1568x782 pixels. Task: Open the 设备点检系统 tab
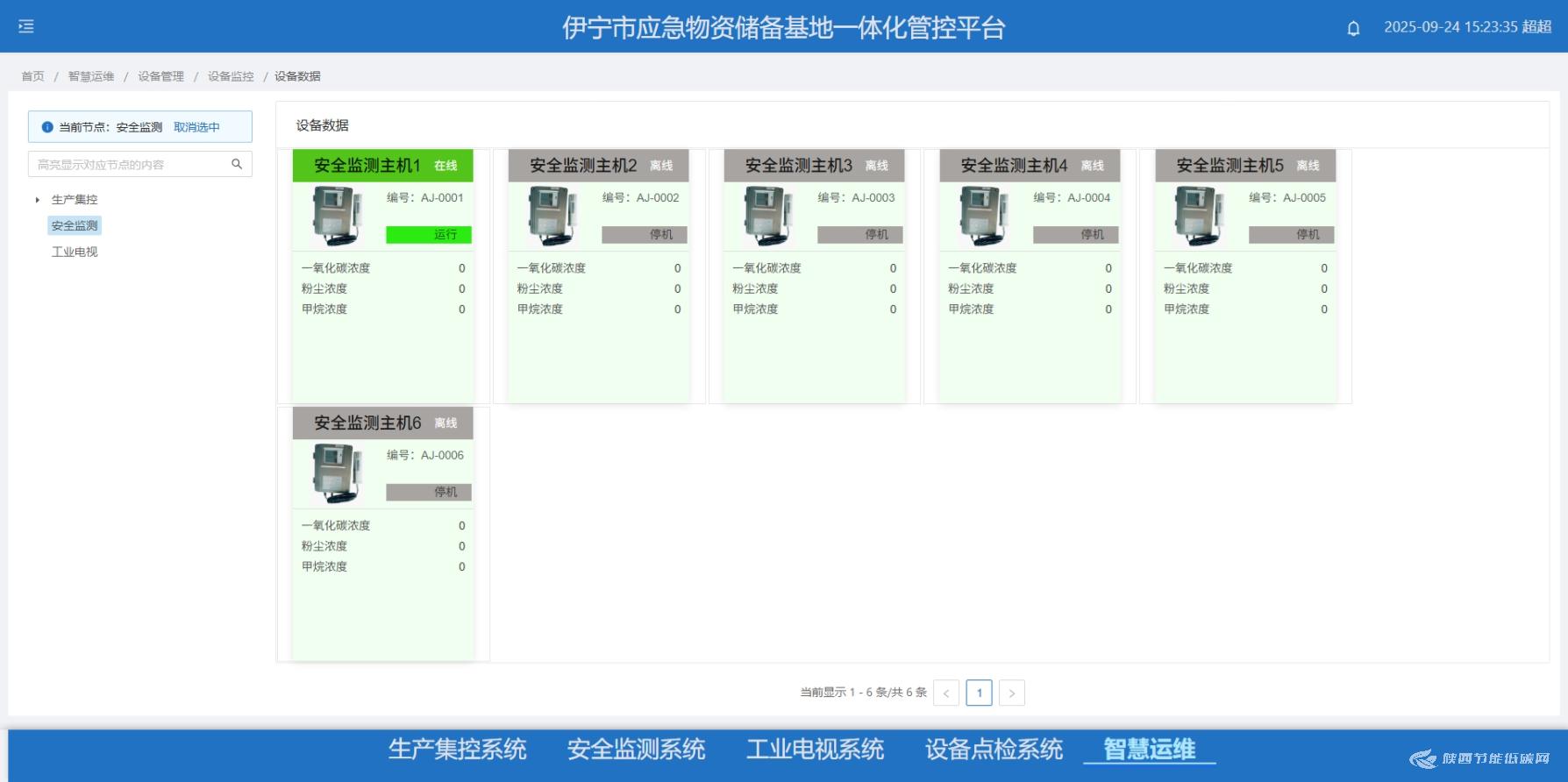(x=994, y=750)
